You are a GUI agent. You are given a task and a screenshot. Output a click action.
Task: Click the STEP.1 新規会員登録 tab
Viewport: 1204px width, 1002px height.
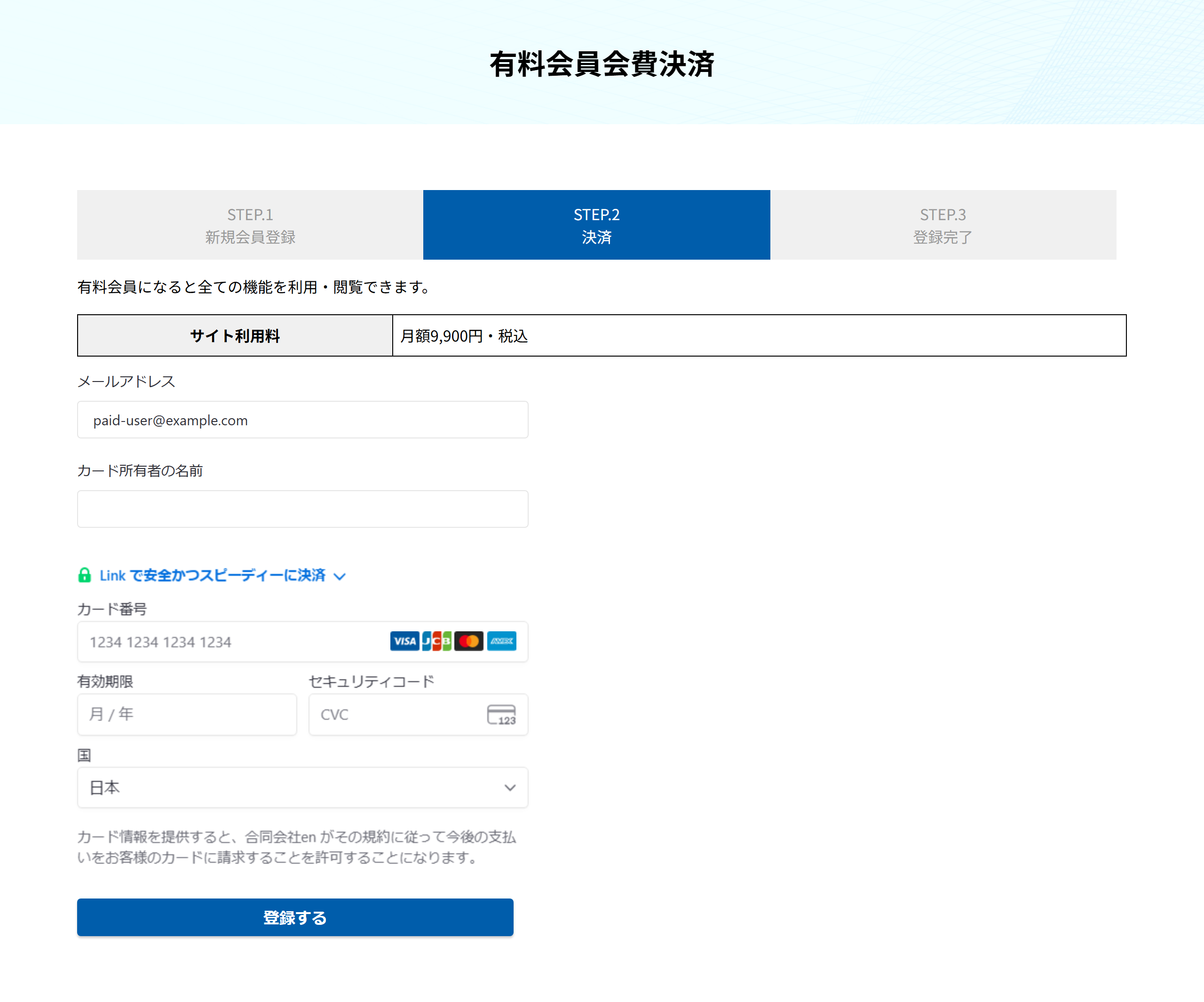251,225
